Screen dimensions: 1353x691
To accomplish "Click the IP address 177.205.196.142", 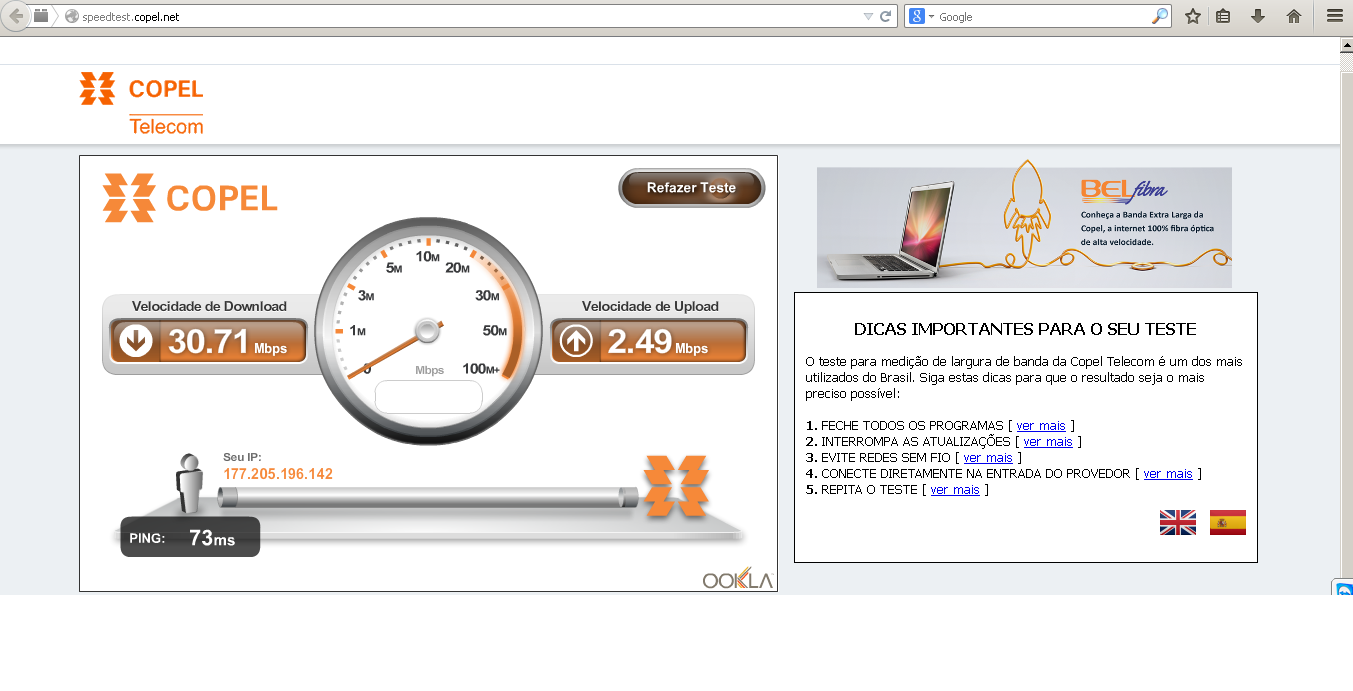I will (278, 474).
